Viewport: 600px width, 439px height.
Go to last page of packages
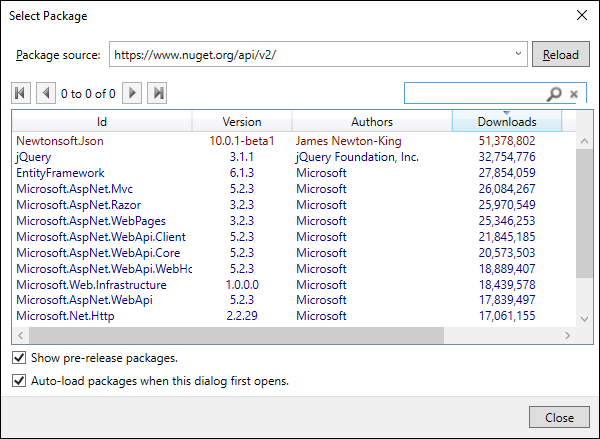point(157,94)
